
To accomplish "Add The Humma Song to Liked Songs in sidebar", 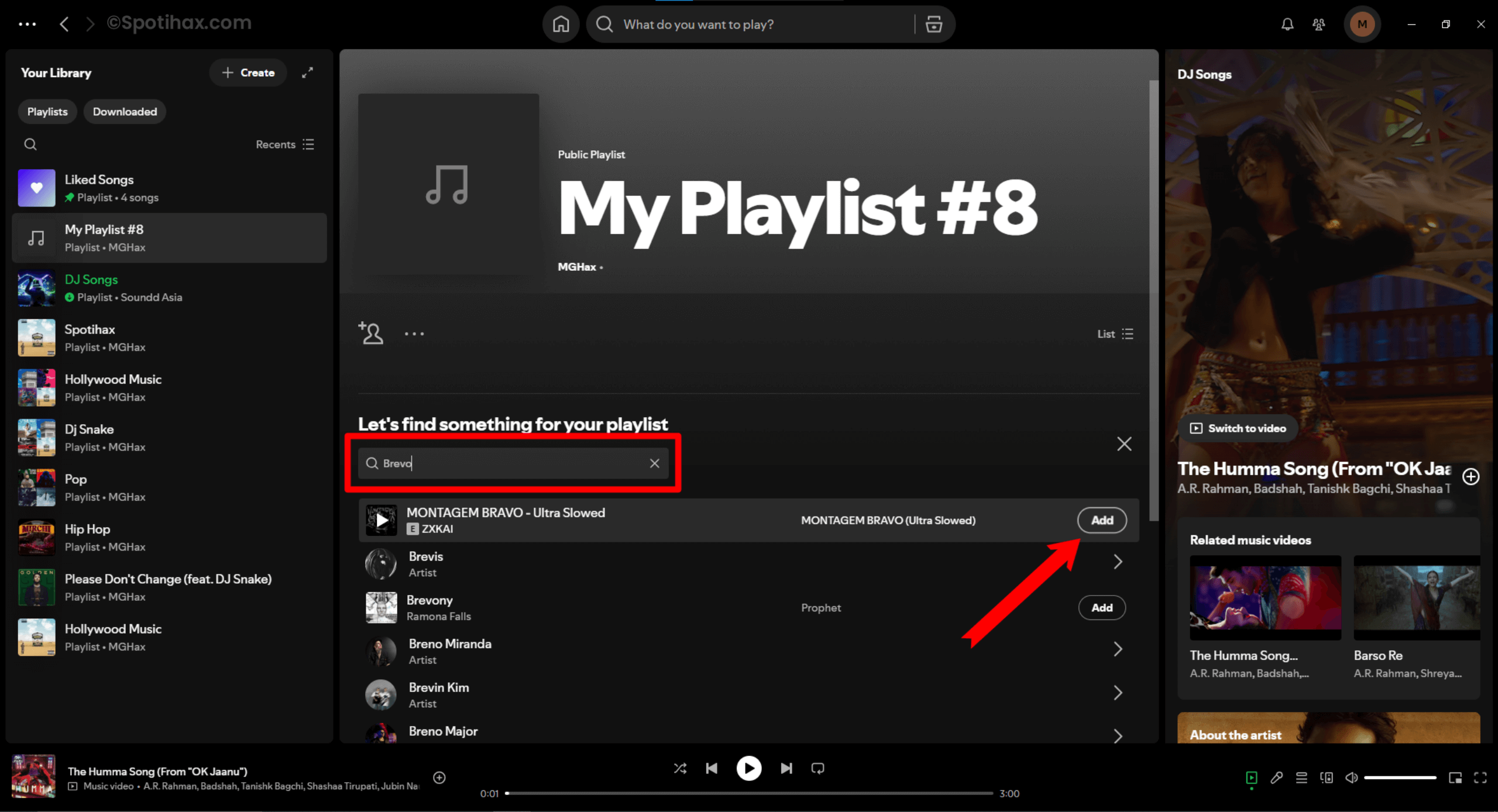I will (x=1471, y=477).
